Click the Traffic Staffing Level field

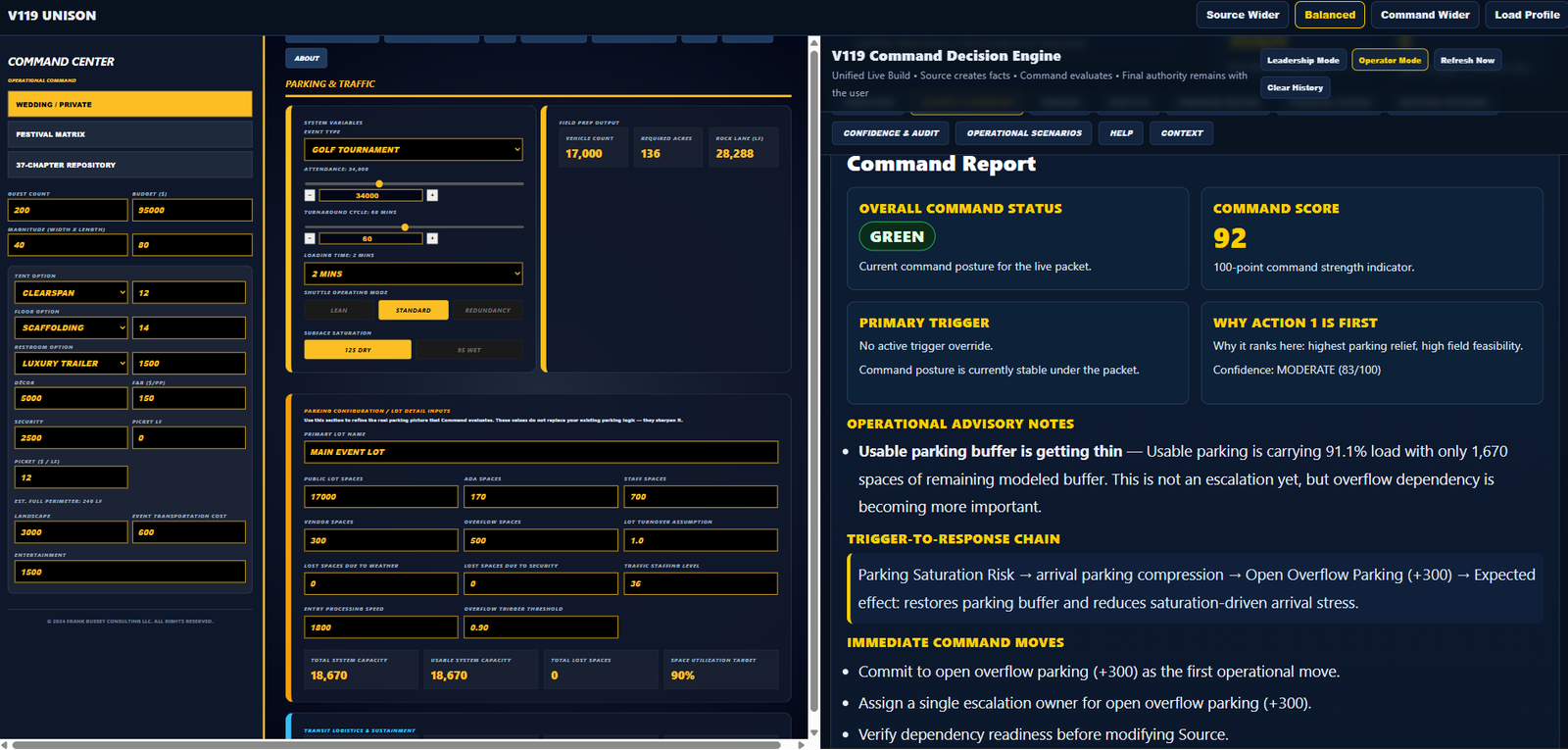[701, 583]
